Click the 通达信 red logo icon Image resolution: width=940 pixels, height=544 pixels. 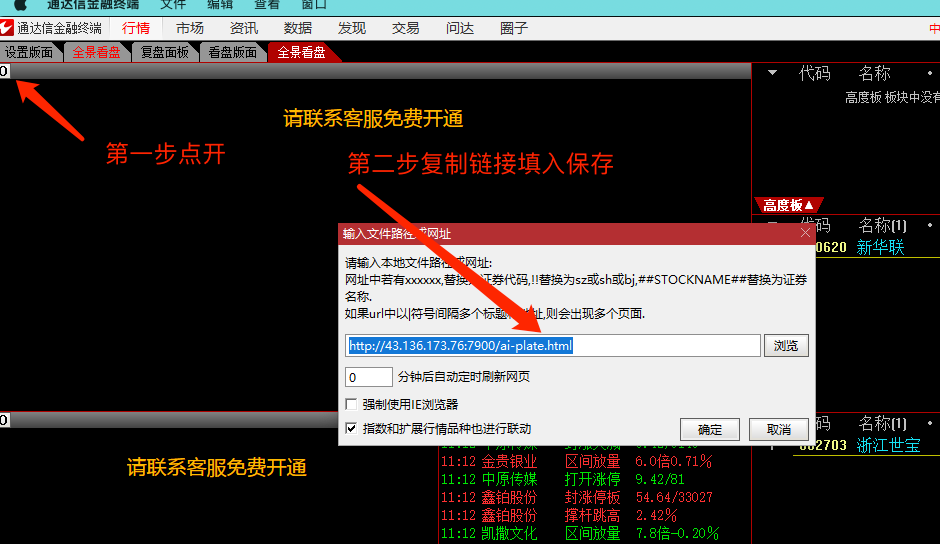coord(7,28)
